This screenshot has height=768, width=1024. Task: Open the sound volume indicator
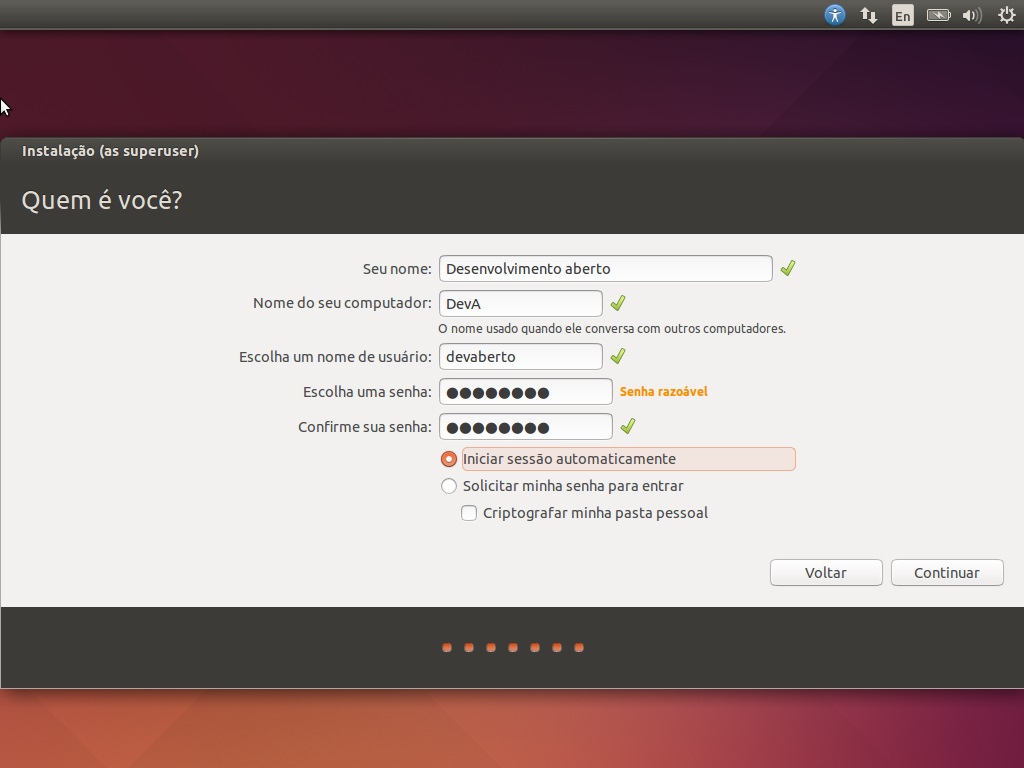pos(972,15)
